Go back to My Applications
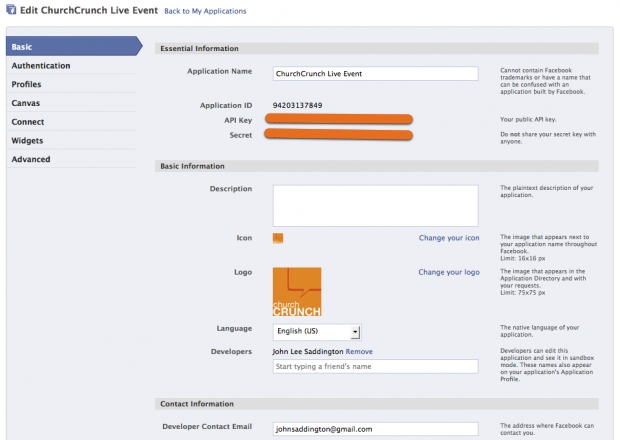620x440 pixels. click(205, 11)
